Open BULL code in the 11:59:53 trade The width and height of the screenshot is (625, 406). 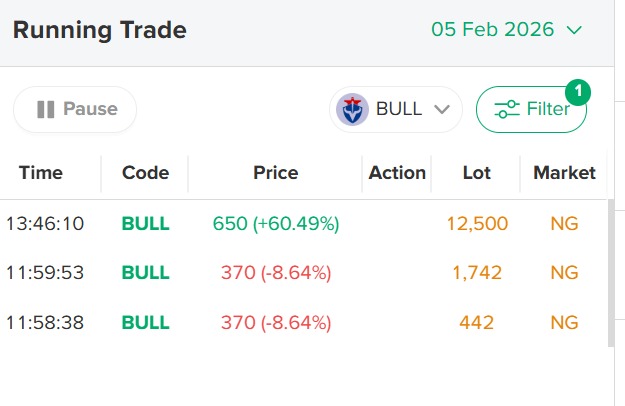click(145, 272)
